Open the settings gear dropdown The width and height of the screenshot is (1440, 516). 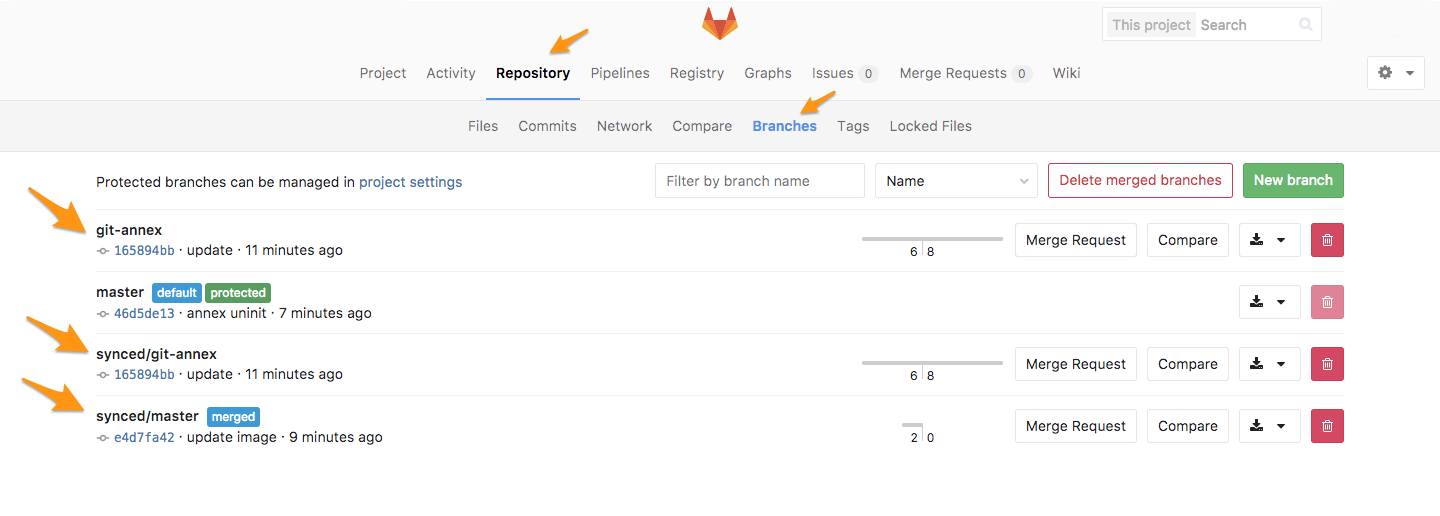click(1395, 73)
